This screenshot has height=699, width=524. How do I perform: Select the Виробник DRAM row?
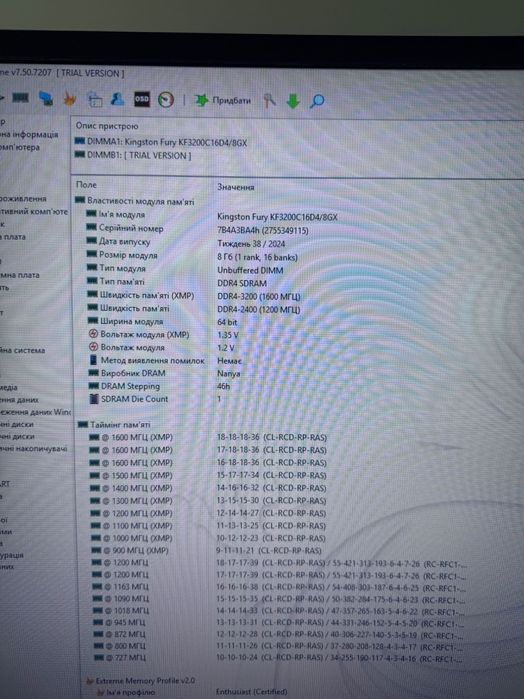coord(164,373)
